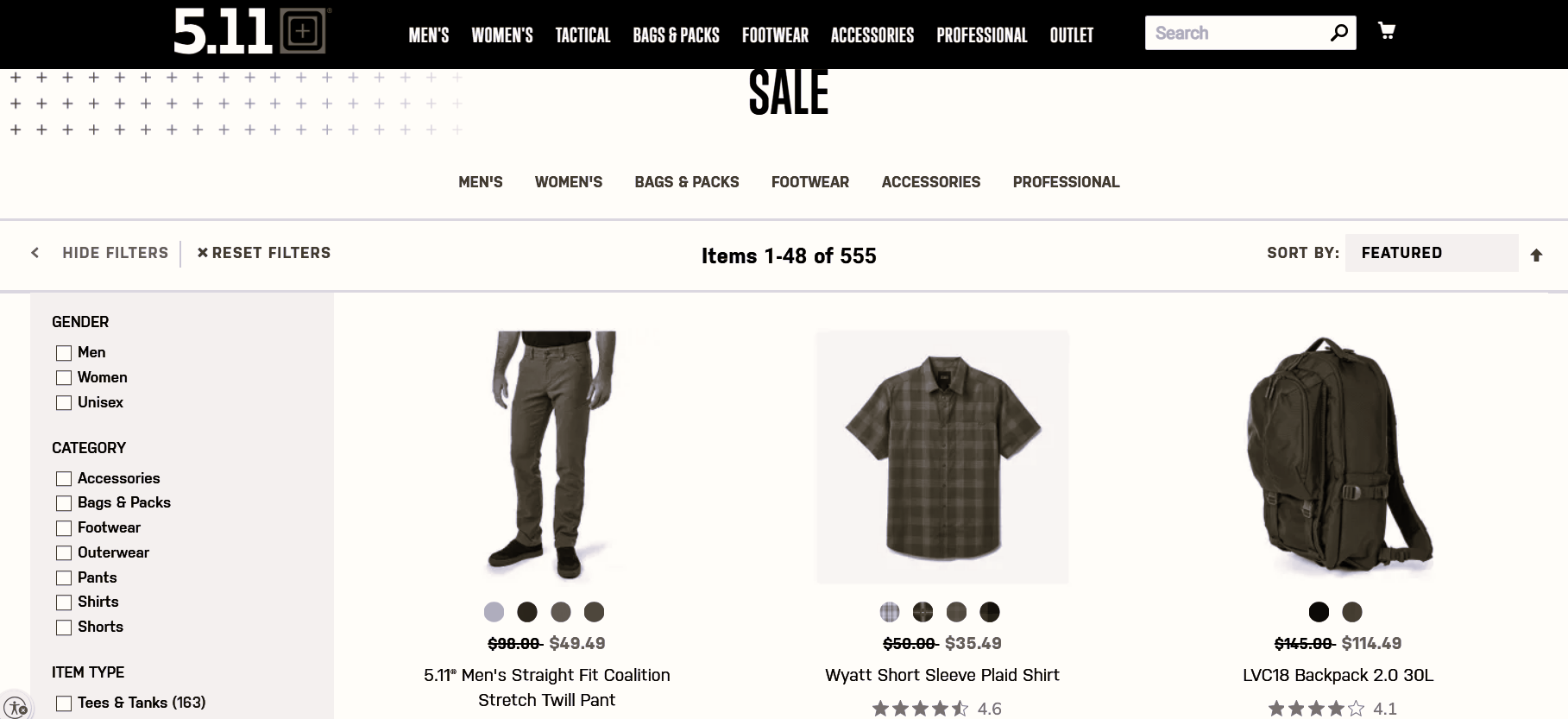Select the black color swatch for backpack
This screenshot has height=719, width=1568.
(x=1319, y=612)
